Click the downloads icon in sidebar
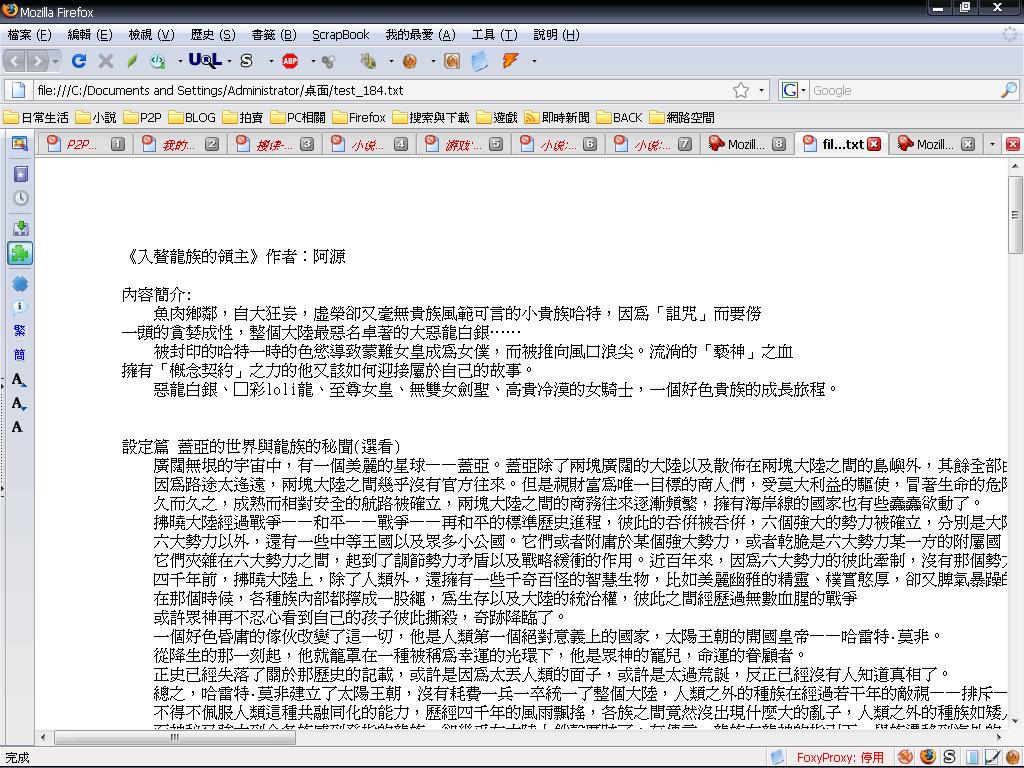 click(x=20, y=228)
